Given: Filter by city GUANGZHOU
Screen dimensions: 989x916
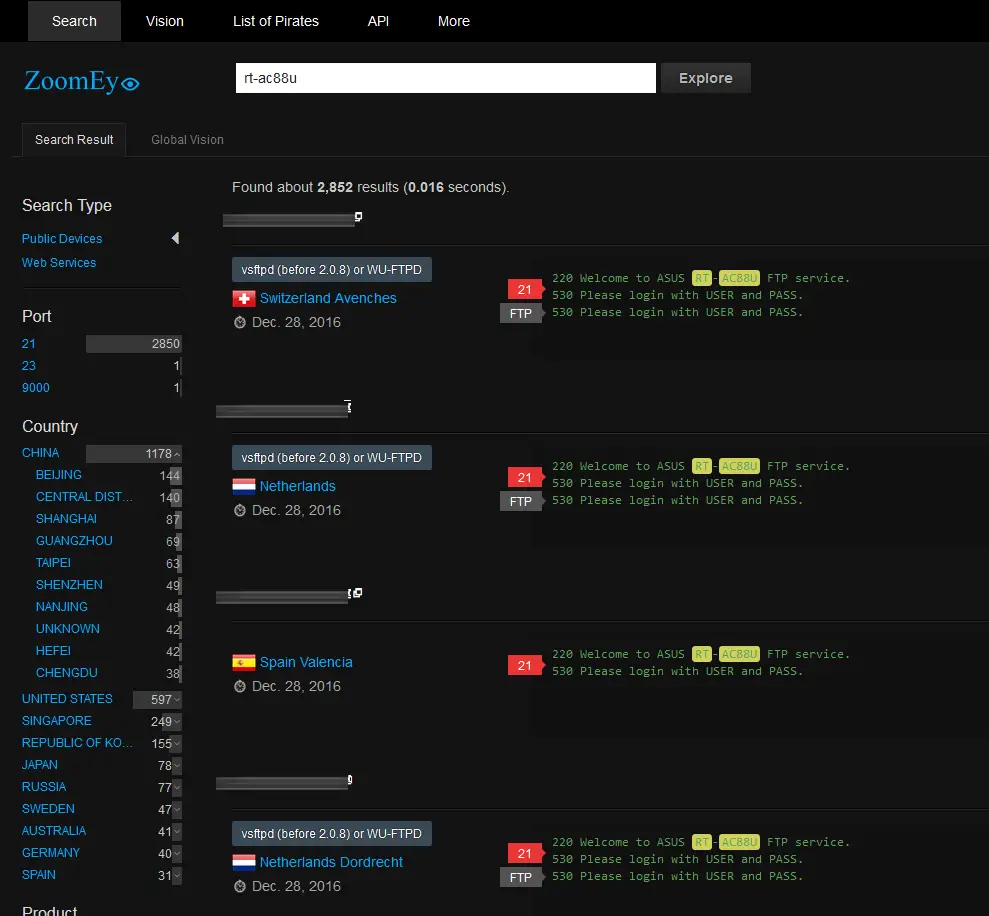Looking at the screenshot, I should coord(74,541).
